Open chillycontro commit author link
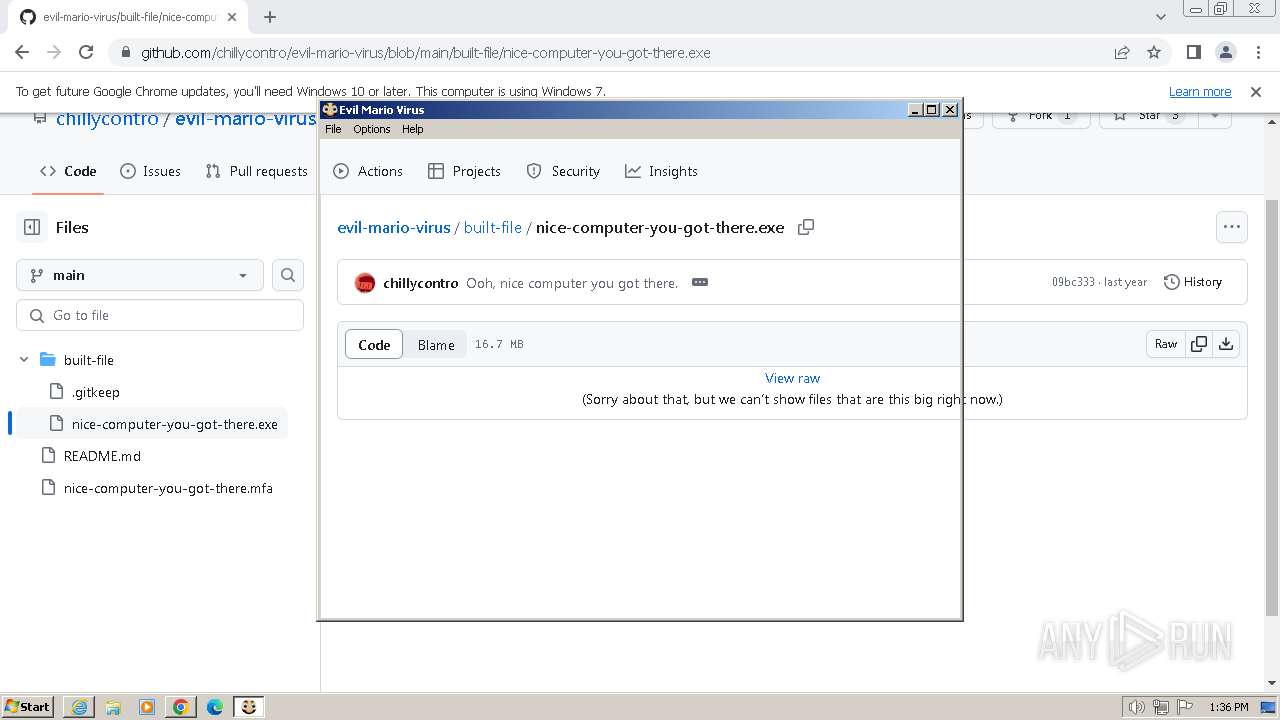This screenshot has width=1280, height=720. [x=421, y=283]
